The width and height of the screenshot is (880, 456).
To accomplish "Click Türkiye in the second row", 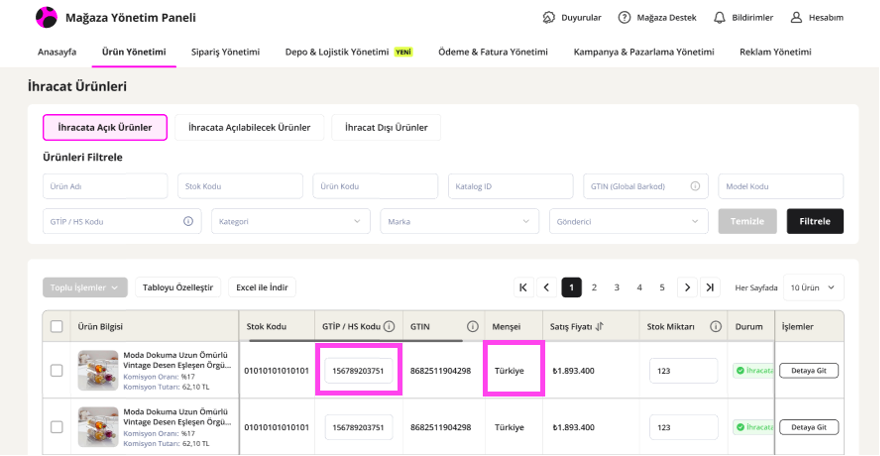I will (x=509, y=427).
